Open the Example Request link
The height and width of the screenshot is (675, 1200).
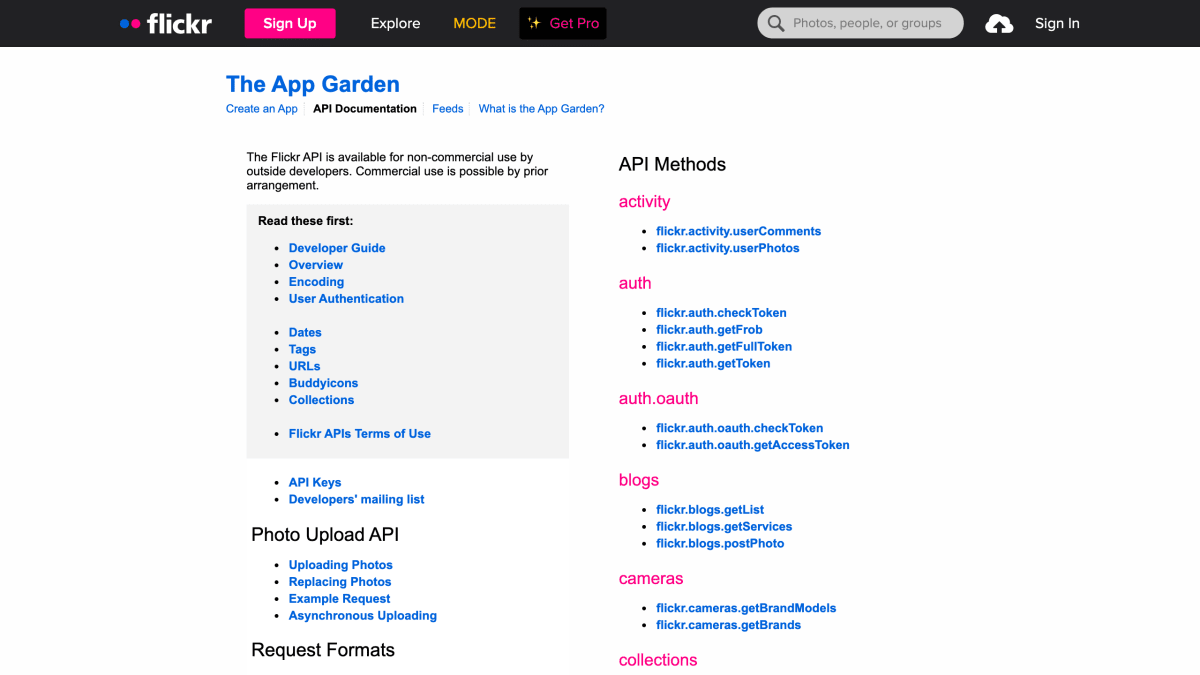[340, 599]
